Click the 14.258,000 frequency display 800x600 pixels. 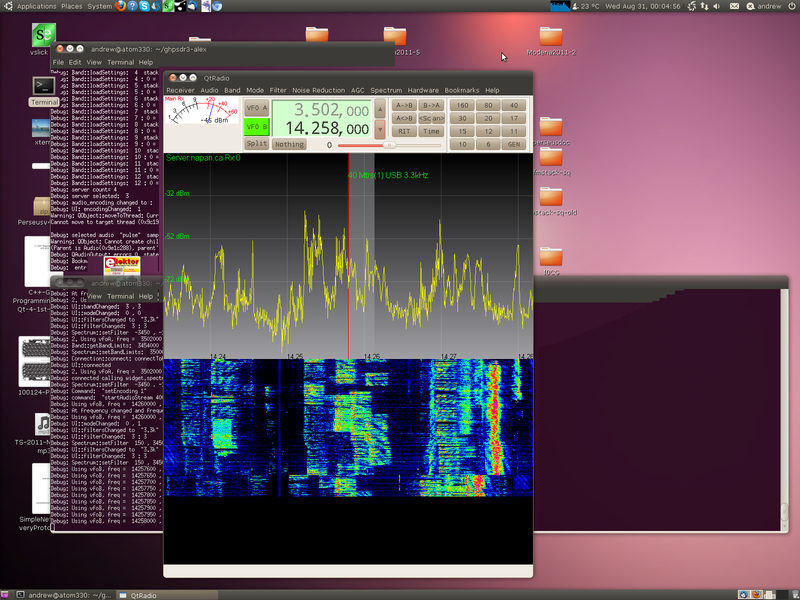tap(327, 128)
